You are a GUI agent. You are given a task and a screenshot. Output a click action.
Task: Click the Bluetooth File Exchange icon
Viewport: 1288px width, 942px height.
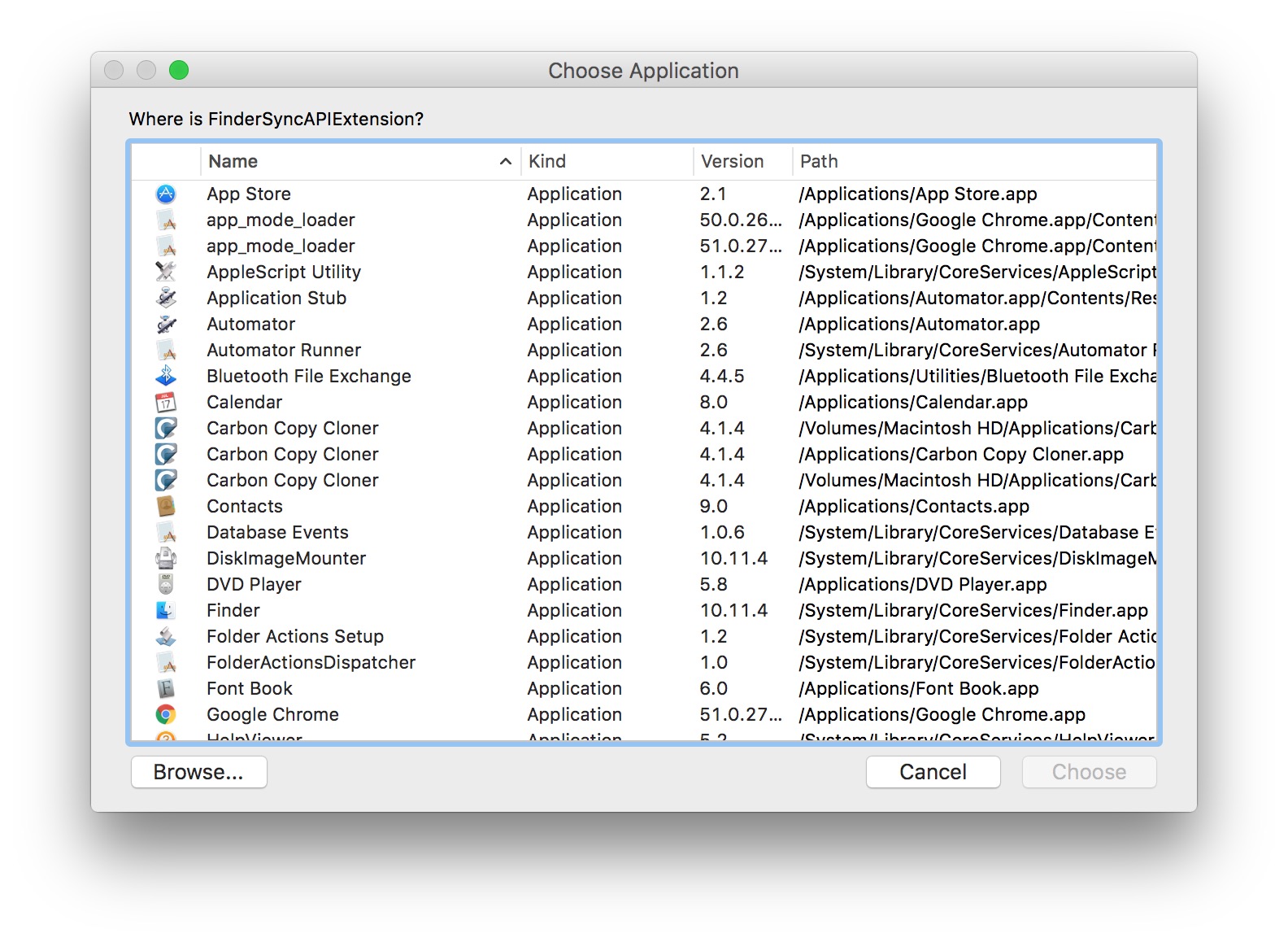[166, 376]
